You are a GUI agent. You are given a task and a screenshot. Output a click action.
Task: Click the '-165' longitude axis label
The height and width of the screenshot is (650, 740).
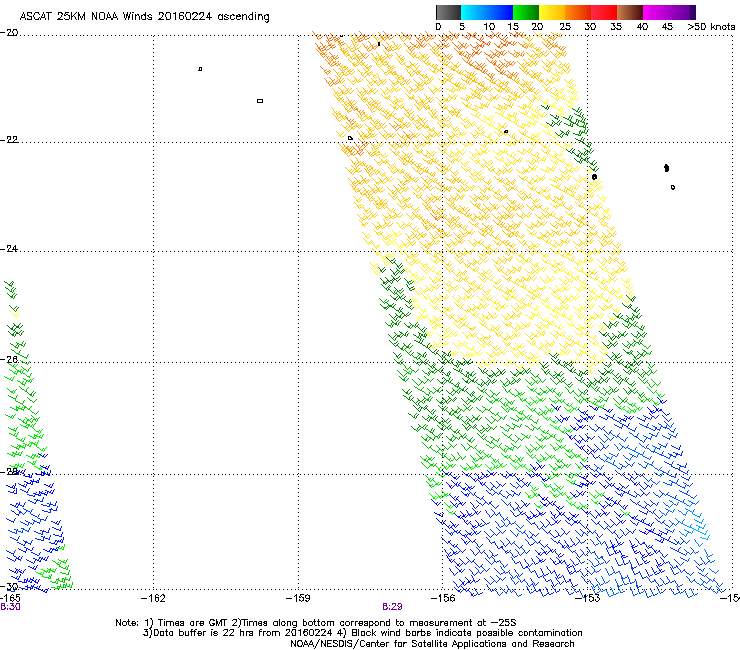click(10, 599)
